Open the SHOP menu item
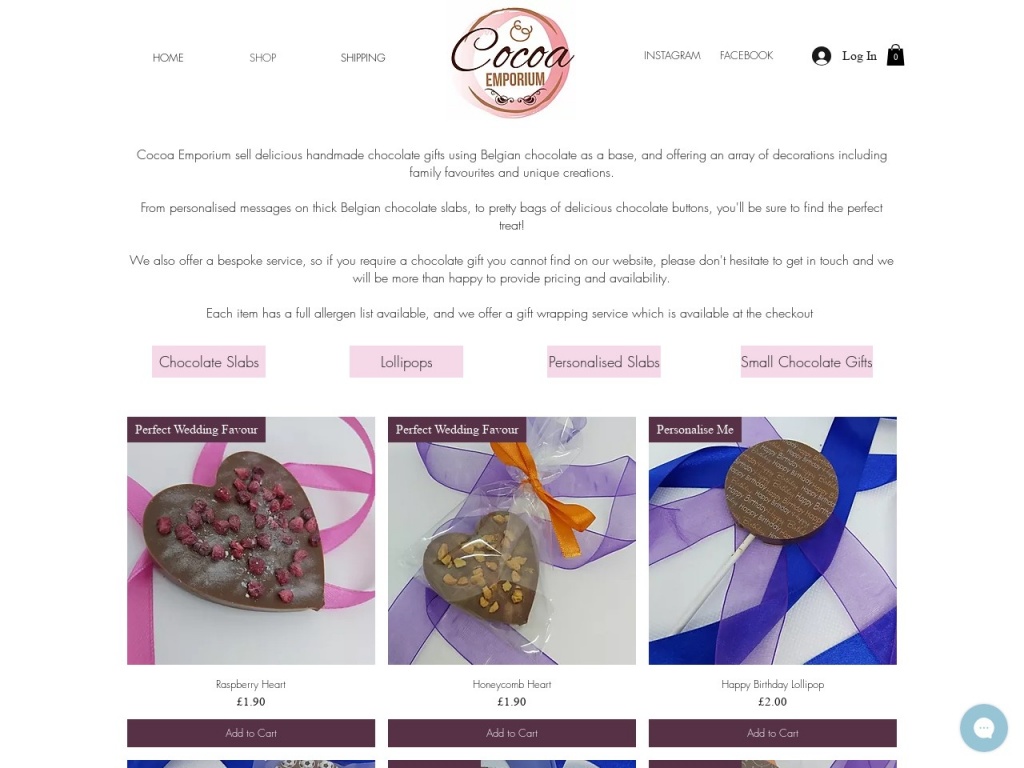1024x768 pixels. [x=263, y=57]
